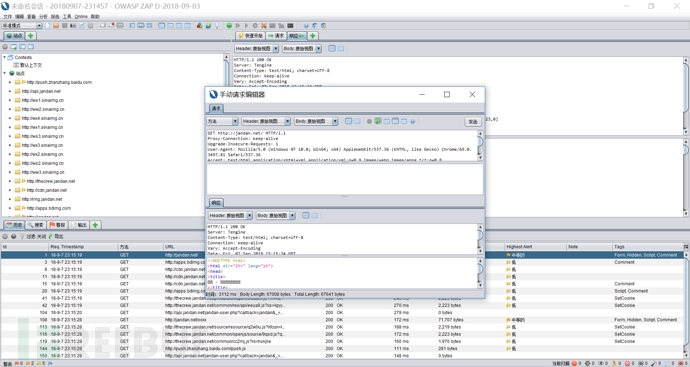Image resolution: width=690 pixels, height=367 pixels.
Task: Open the Body view dropdown in editor request section
Action: click(316, 121)
